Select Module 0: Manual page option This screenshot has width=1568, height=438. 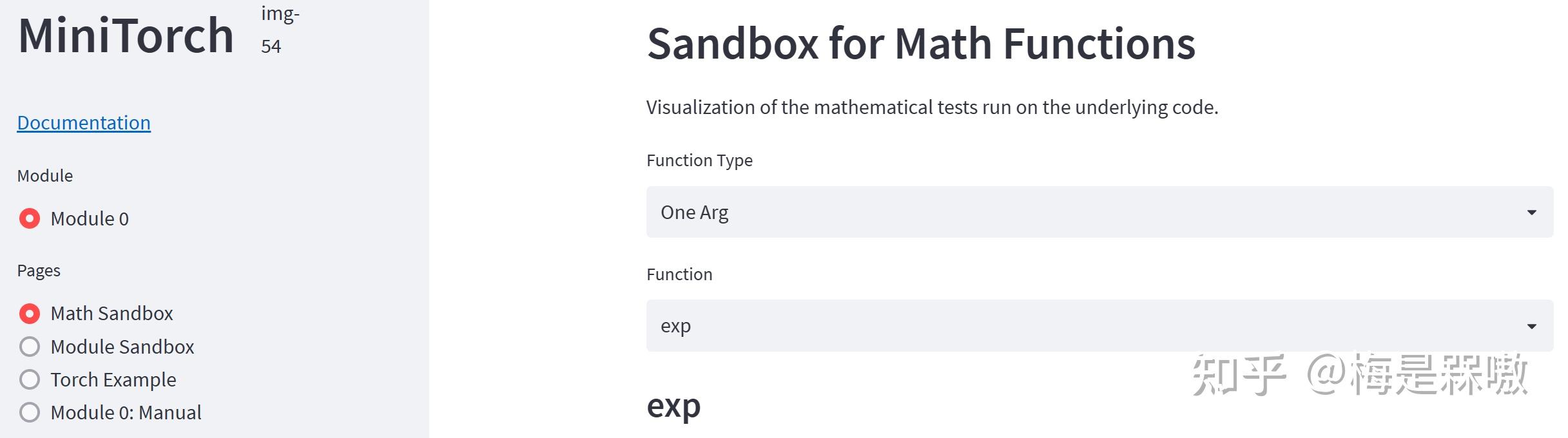coord(30,412)
